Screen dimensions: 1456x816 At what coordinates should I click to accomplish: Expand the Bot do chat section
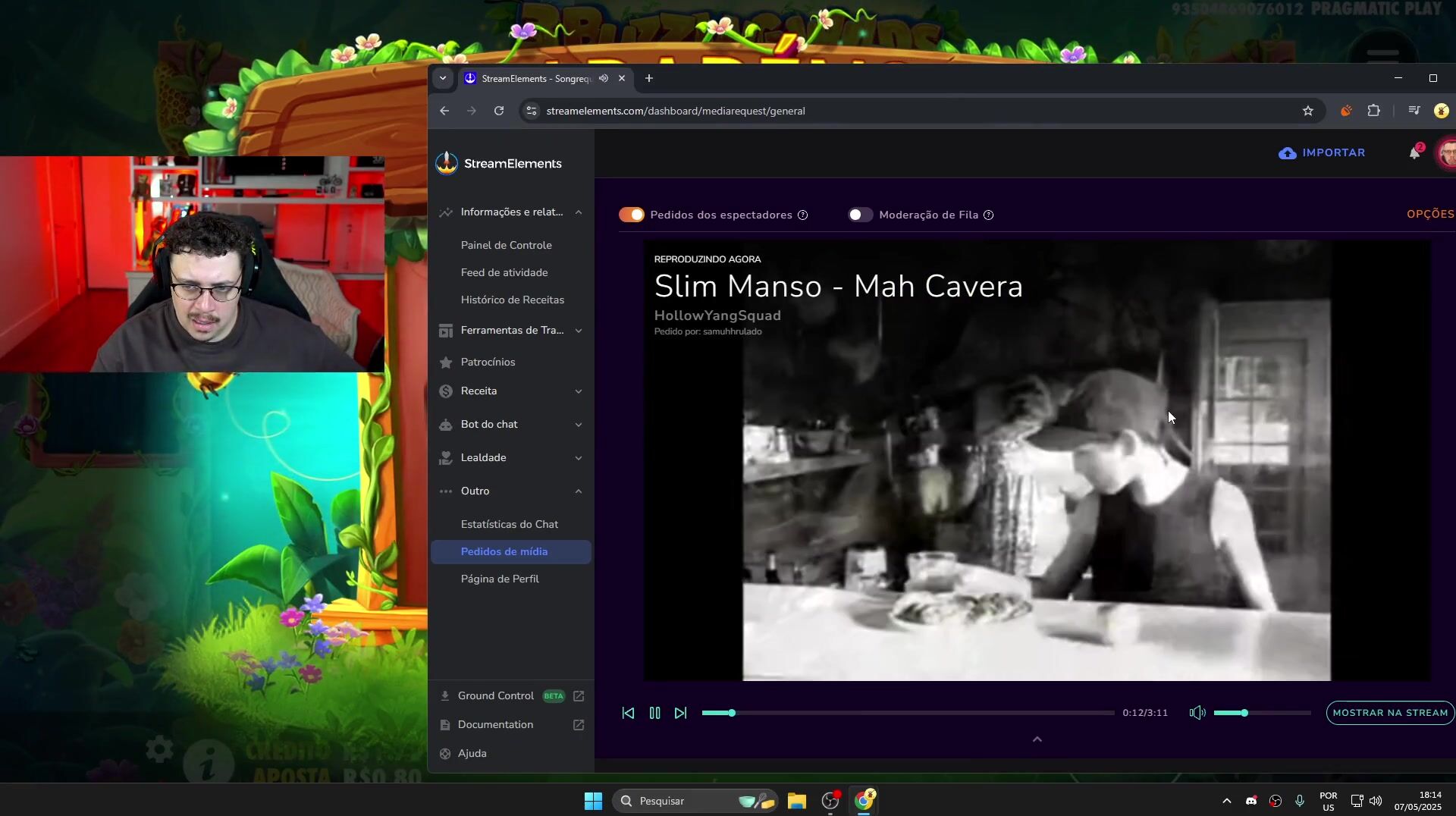coord(579,425)
